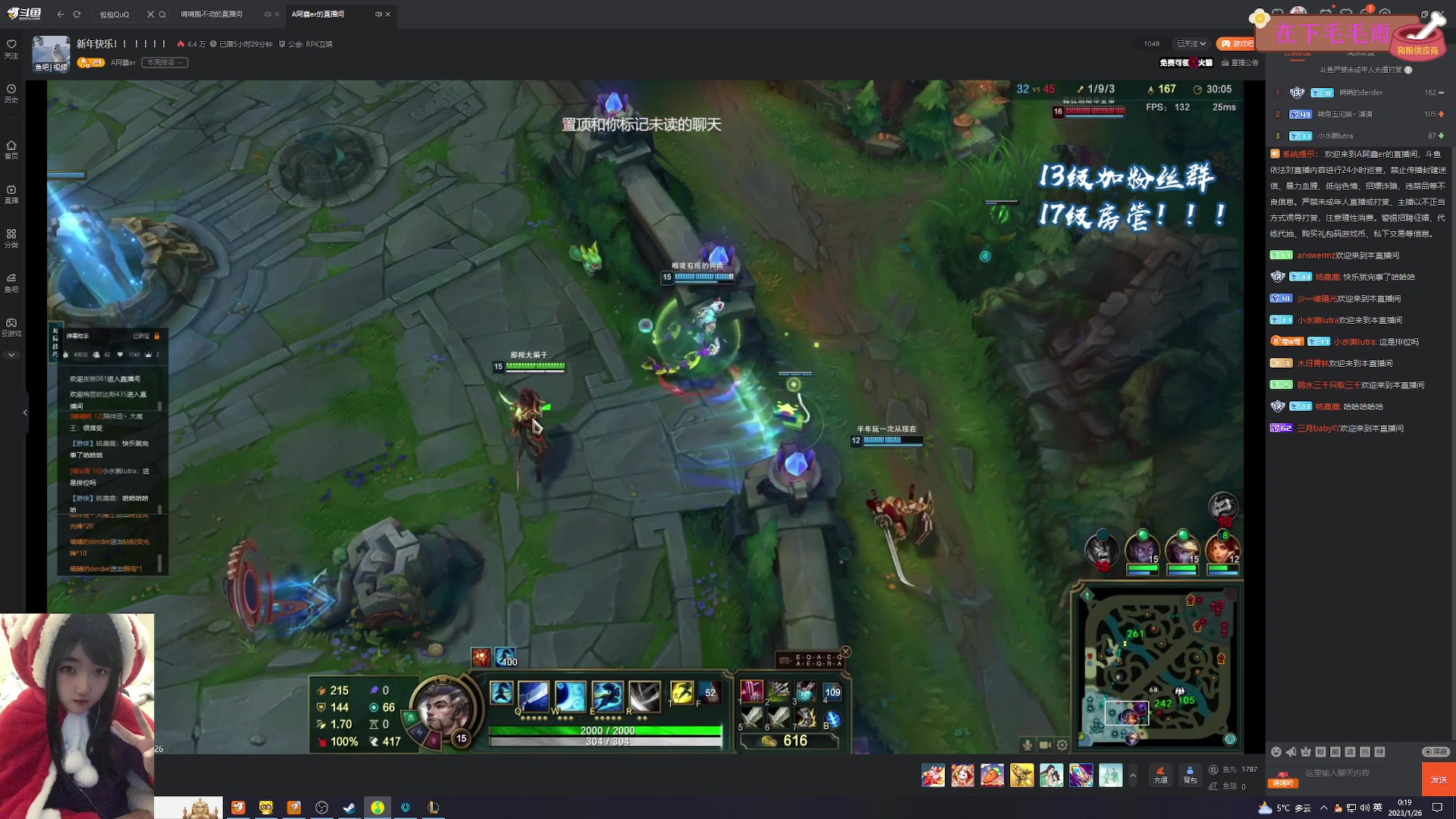The image size is (1456, 819).
Task: Open the emoji picker in chat toolbar
Action: [1276, 752]
